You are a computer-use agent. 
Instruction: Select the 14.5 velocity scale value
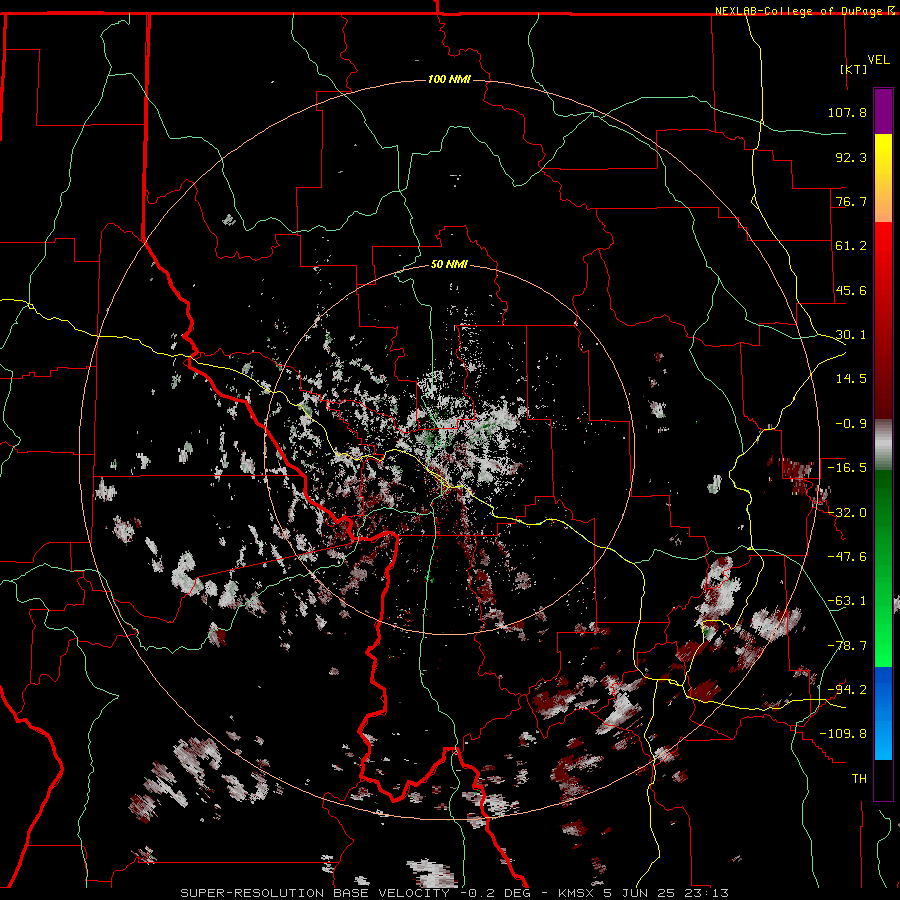click(851, 379)
